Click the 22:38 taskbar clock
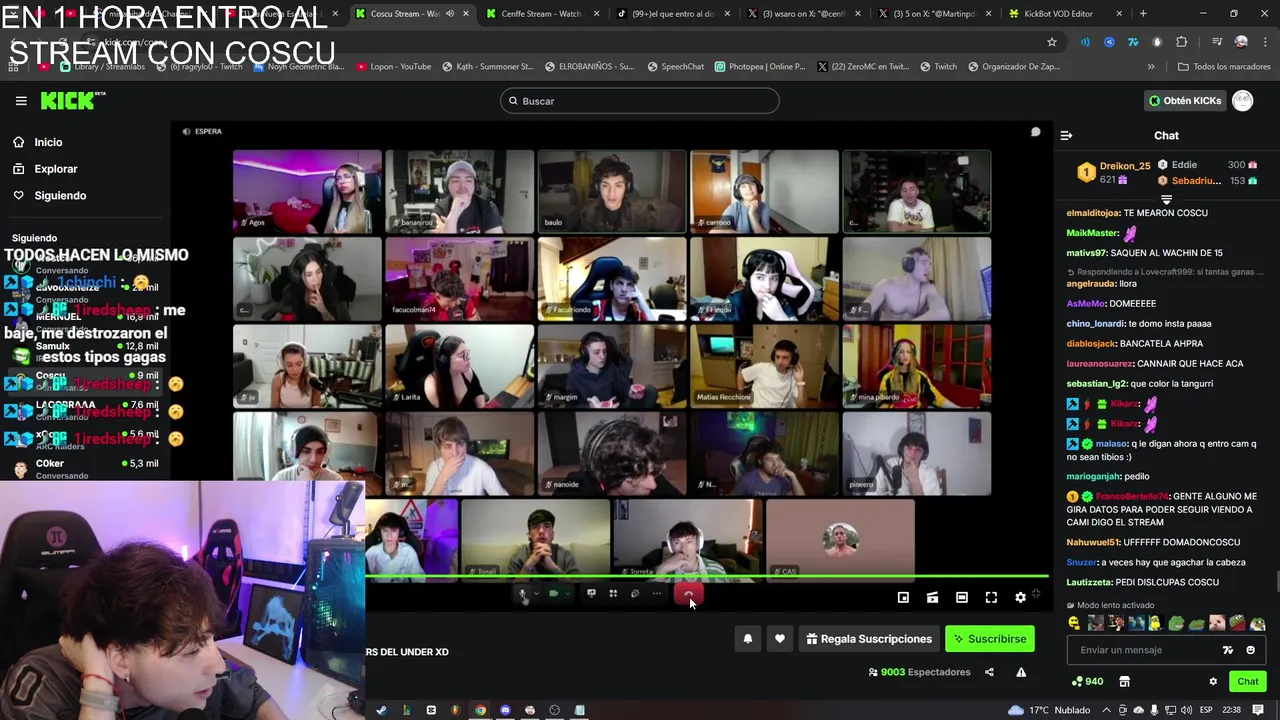 click(1231, 710)
